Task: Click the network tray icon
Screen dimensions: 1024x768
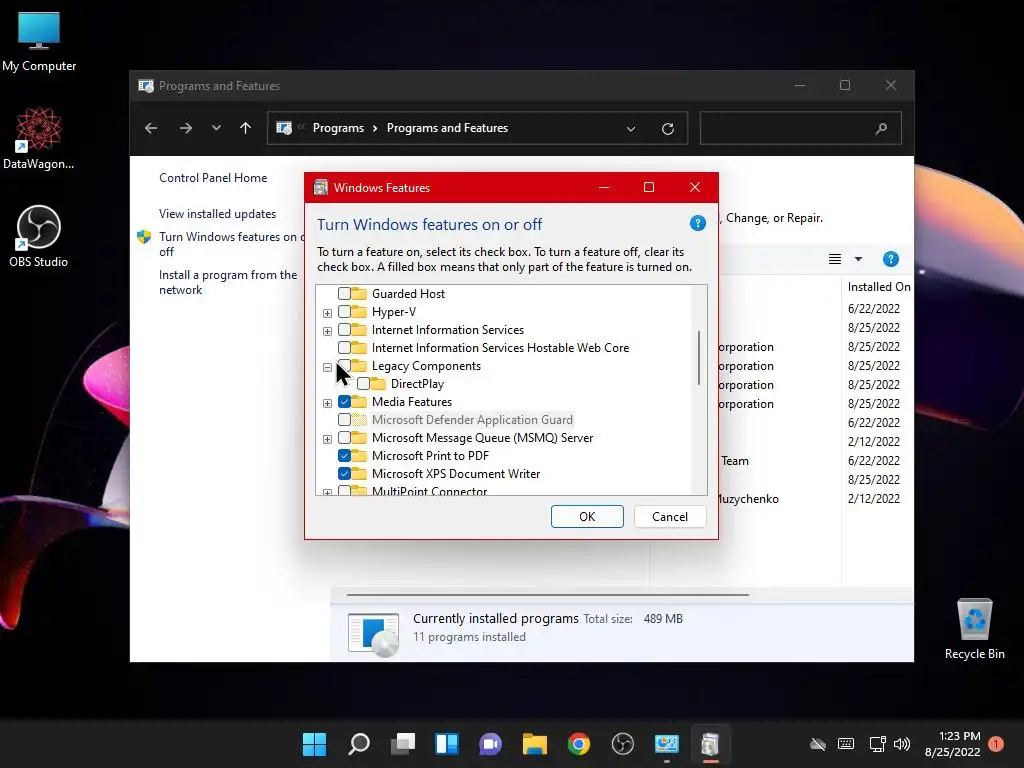Action: point(877,744)
